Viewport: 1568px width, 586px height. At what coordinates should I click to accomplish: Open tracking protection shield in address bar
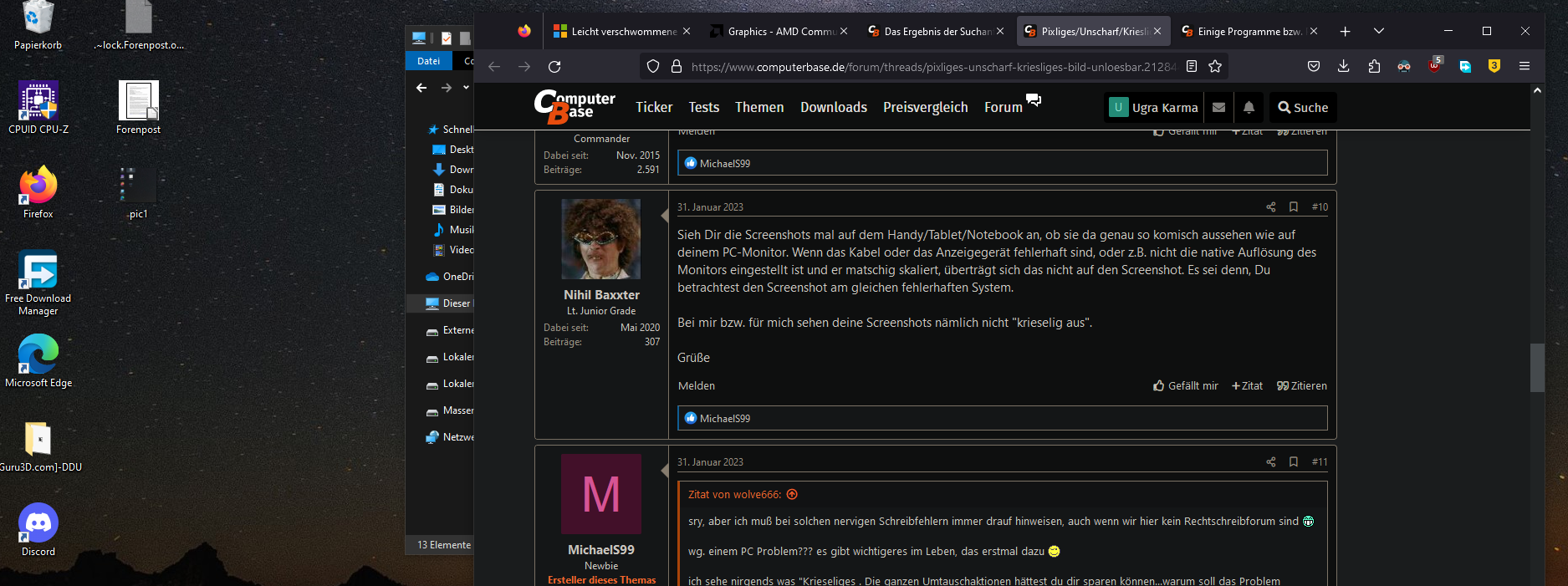[x=653, y=67]
